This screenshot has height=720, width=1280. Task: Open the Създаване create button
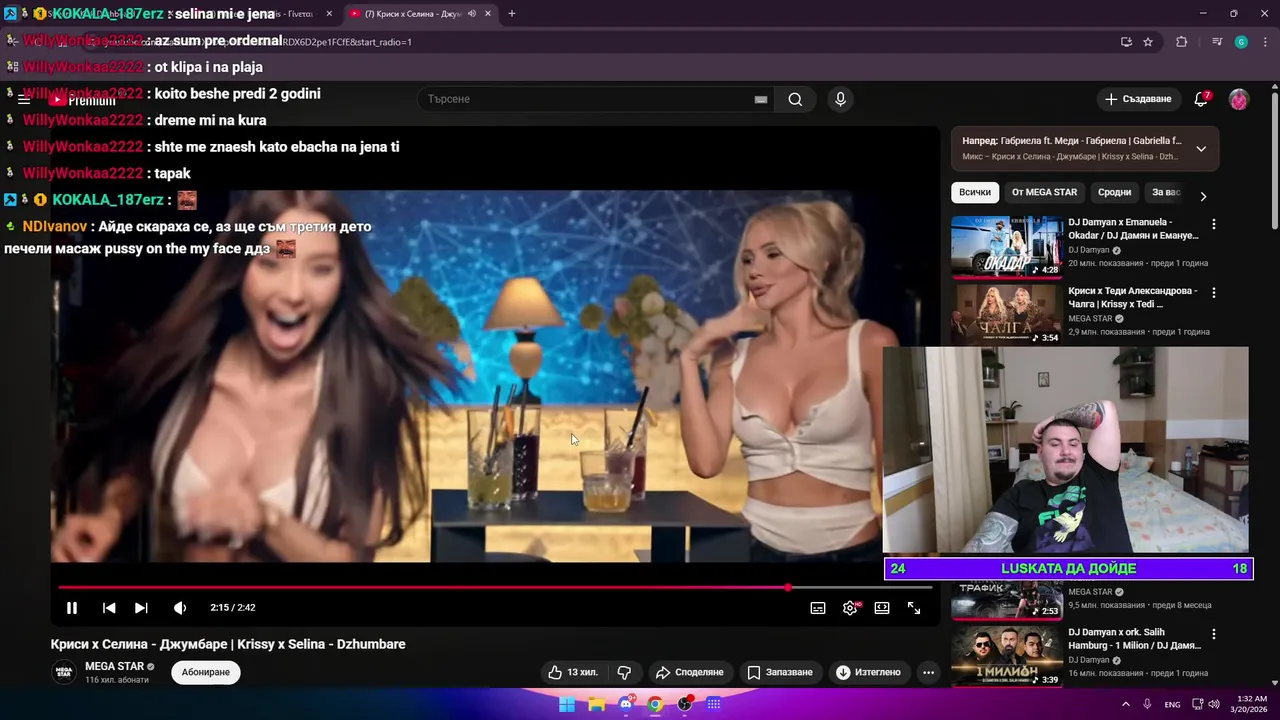pyautogui.click(x=1138, y=99)
